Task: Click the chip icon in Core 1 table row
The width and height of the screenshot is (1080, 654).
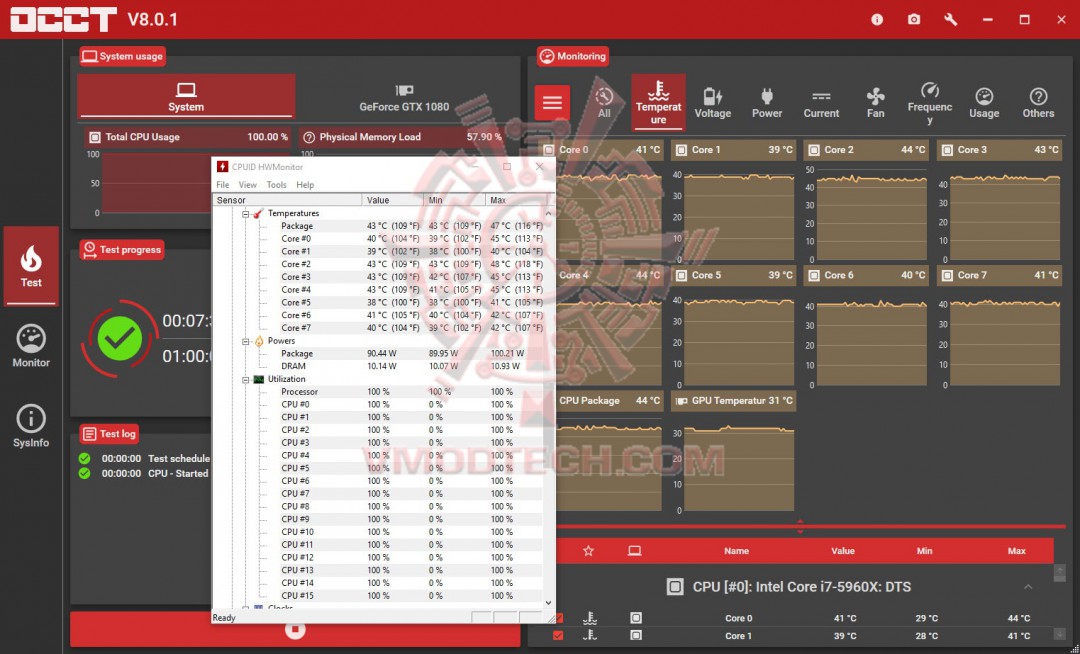Action: tap(636, 635)
